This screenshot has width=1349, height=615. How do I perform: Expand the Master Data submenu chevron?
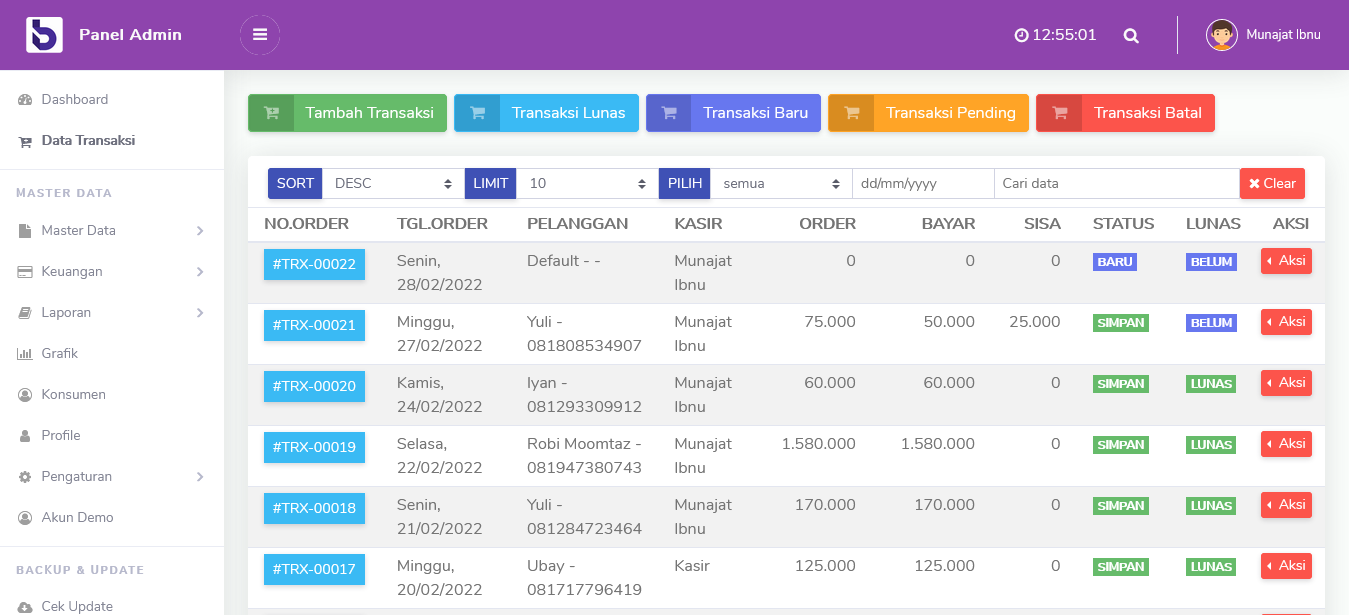pyautogui.click(x=200, y=231)
